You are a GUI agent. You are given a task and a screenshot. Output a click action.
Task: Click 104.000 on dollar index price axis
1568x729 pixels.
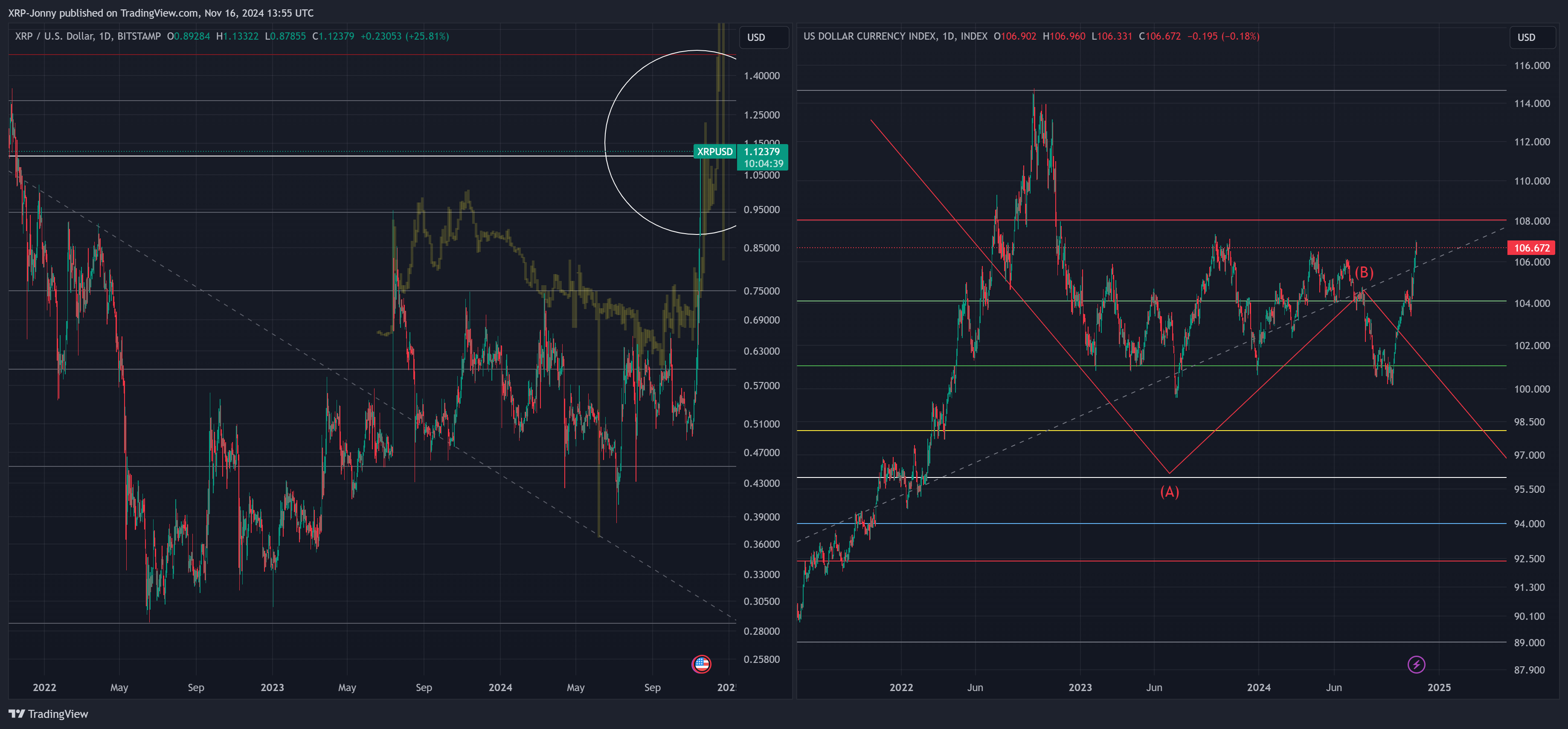coord(1531,304)
